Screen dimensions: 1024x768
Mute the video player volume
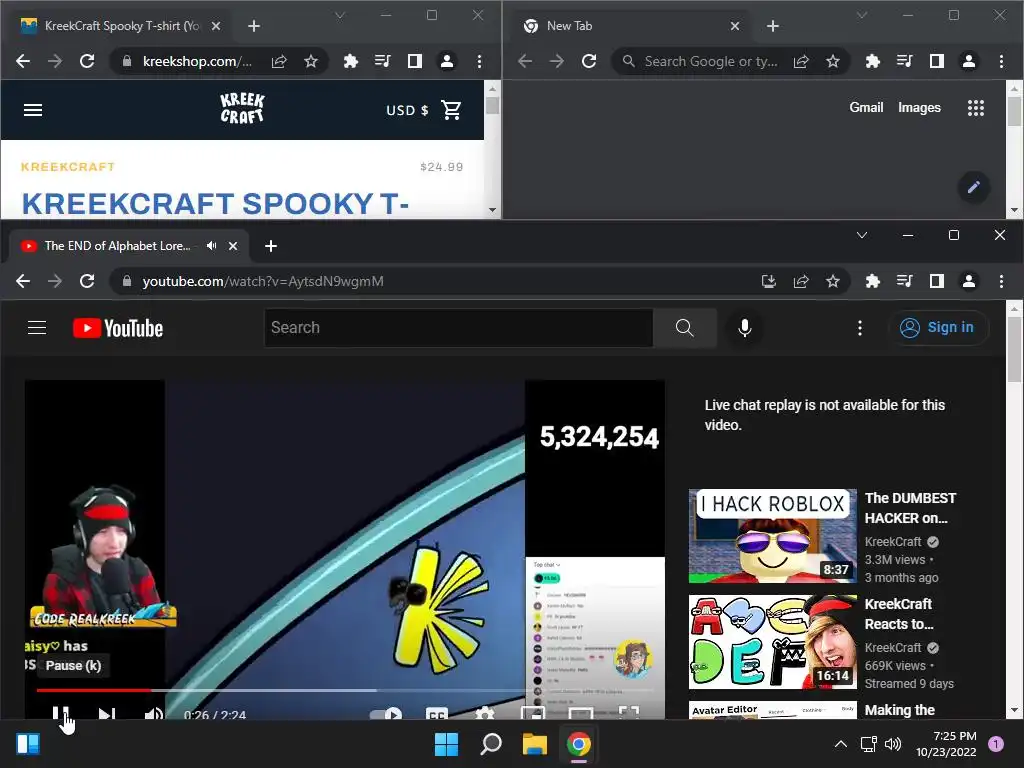point(153,712)
